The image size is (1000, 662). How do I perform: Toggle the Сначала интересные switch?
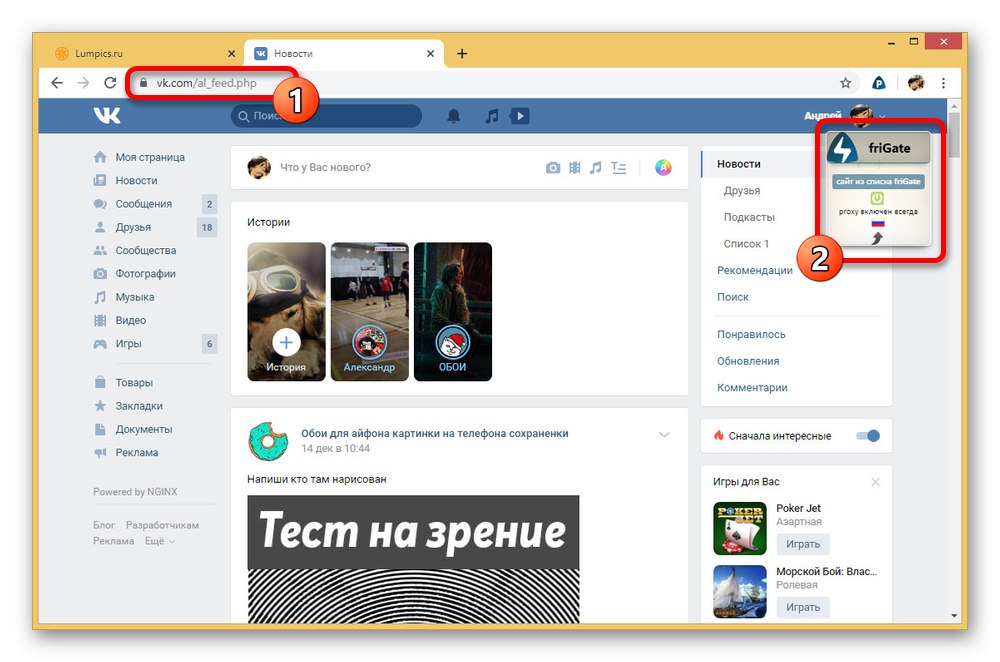pos(868,436)
